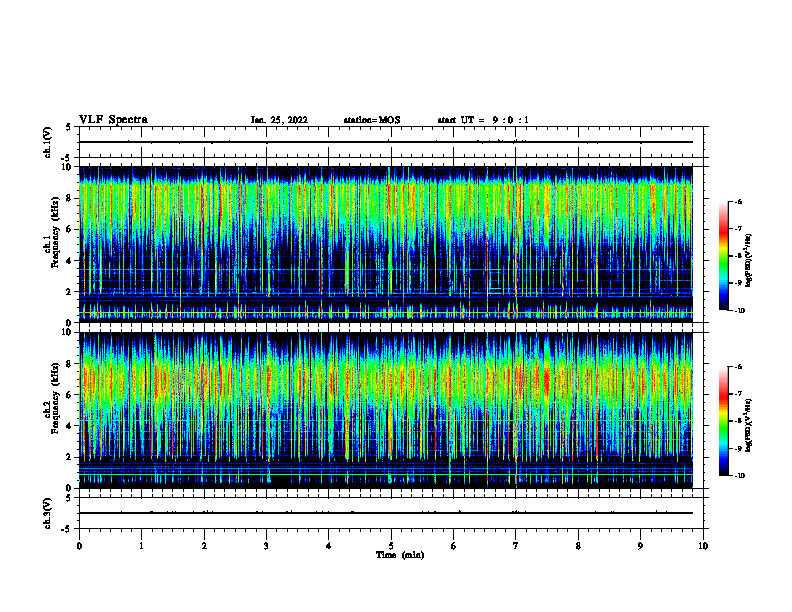Click ch.1 frequency tick label "8"
792x612 pixels.
tap(70, 198)
